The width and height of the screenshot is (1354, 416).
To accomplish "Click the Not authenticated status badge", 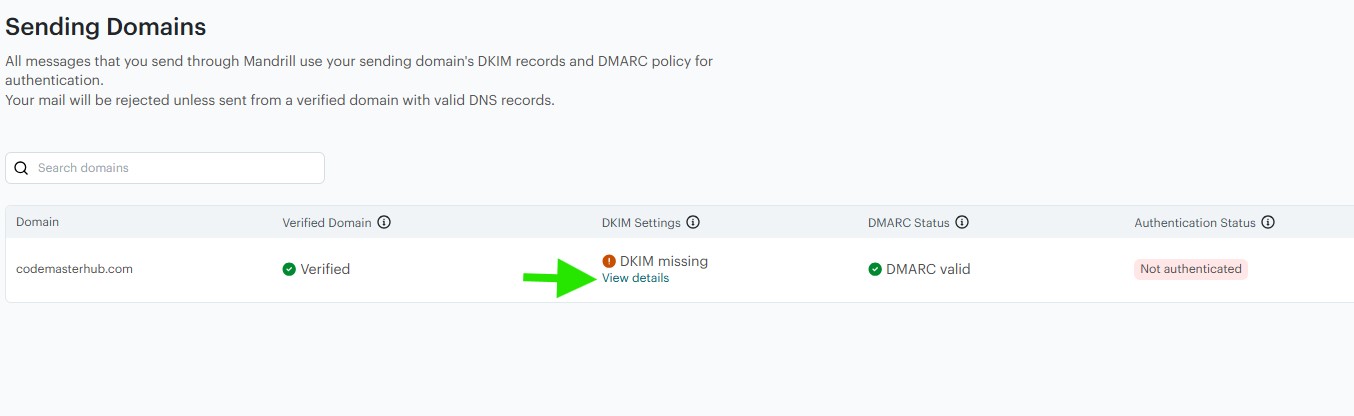I will point(1190,269).
